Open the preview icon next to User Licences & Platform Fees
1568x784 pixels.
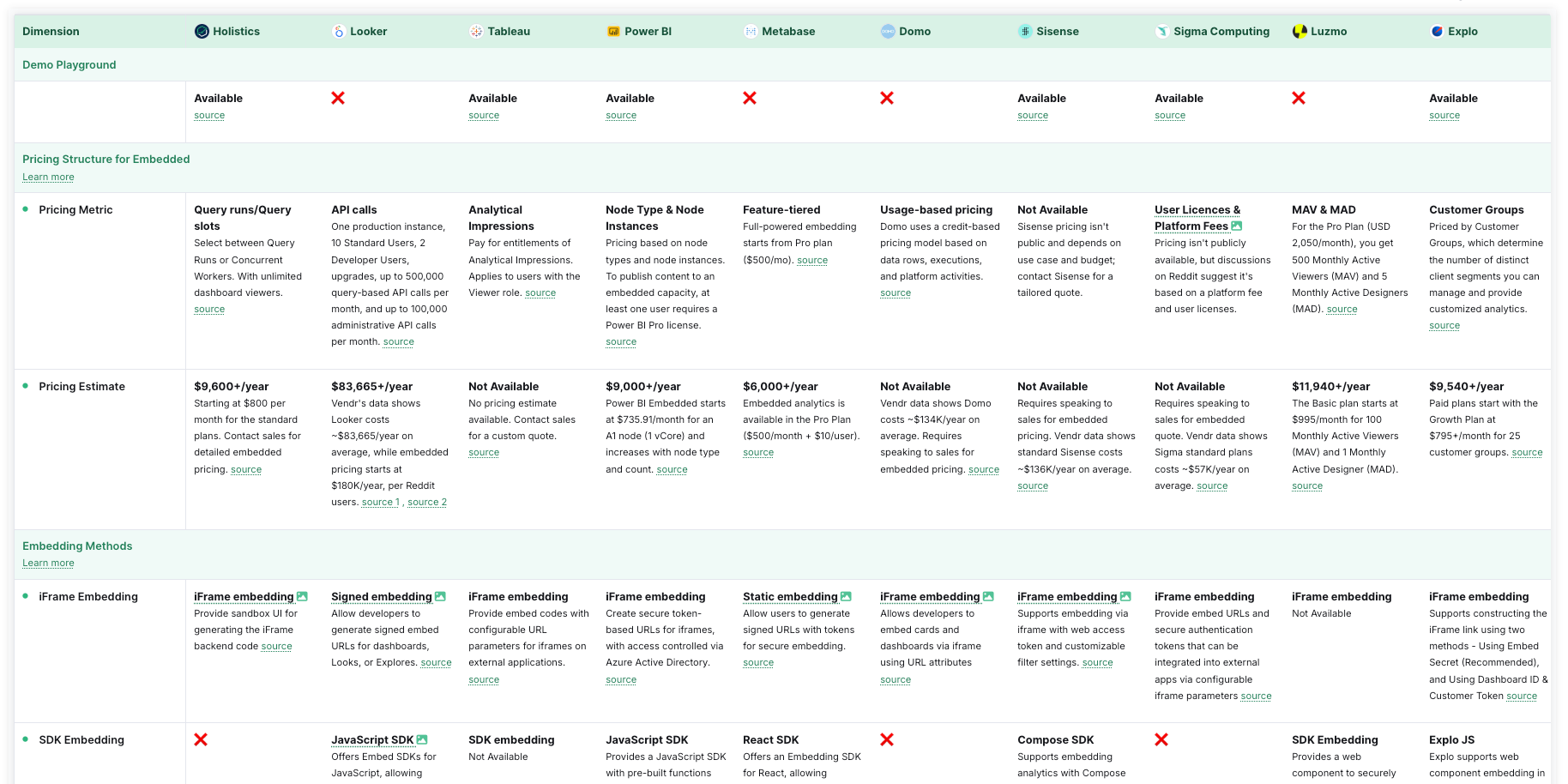click(1236, 226)
